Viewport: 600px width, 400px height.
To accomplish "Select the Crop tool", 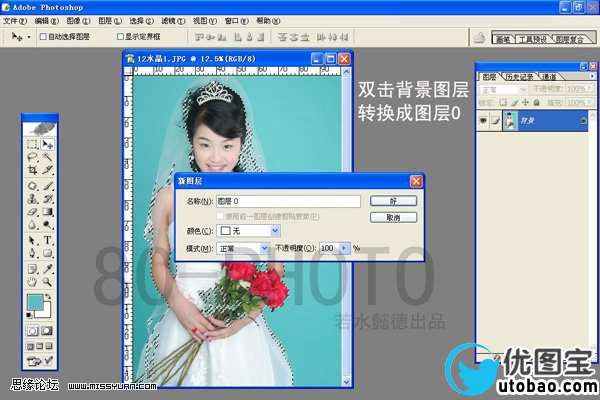I will tap(33, 170).
